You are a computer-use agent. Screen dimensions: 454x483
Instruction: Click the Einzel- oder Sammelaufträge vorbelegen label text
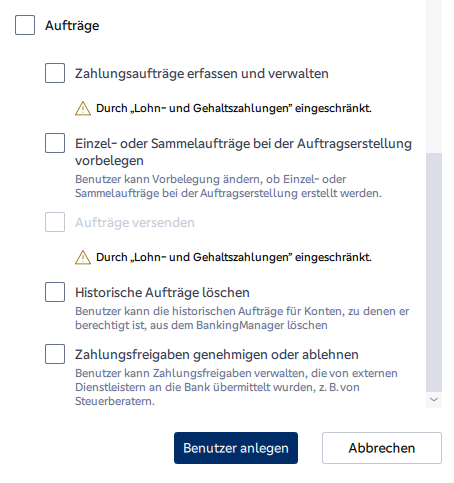[243, 152]
